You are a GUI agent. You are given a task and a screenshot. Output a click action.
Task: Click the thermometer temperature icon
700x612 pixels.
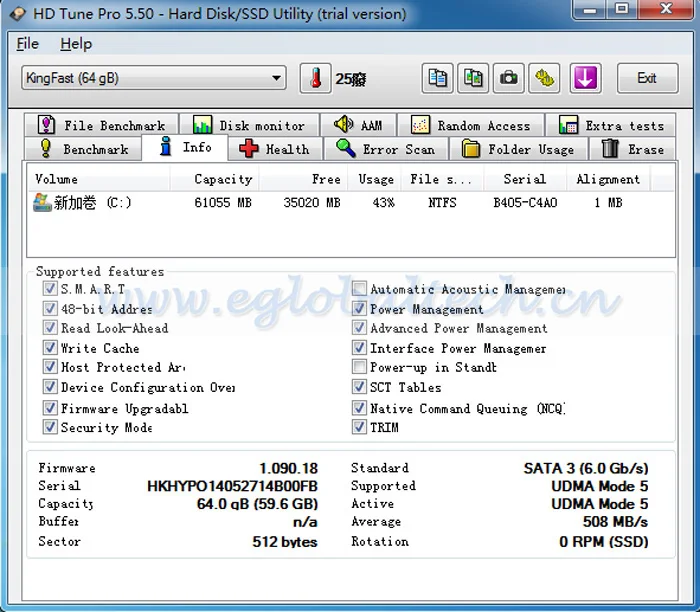316,79
